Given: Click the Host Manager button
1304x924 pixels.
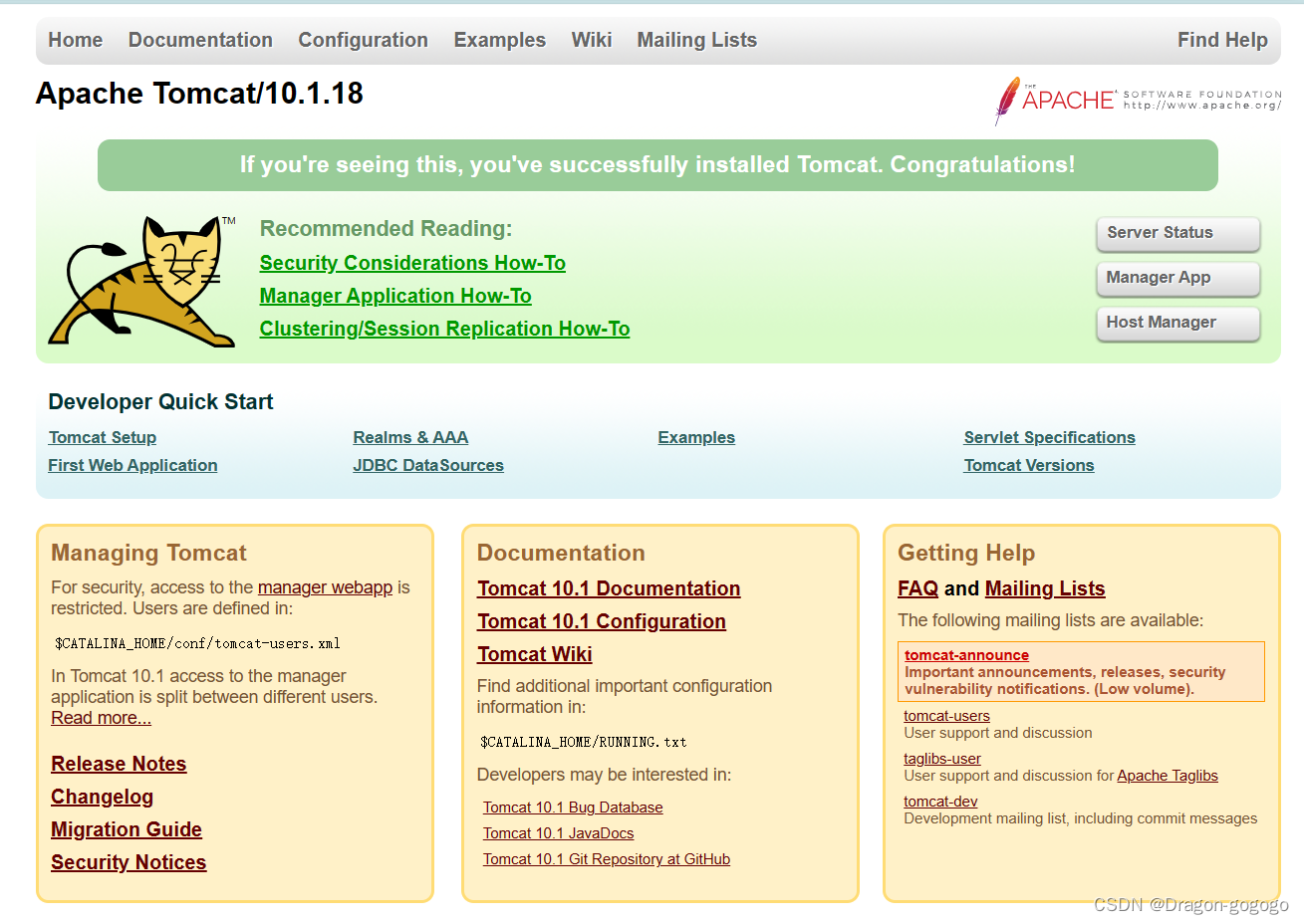Looking at the screenshot, I should click(1178, 323).
